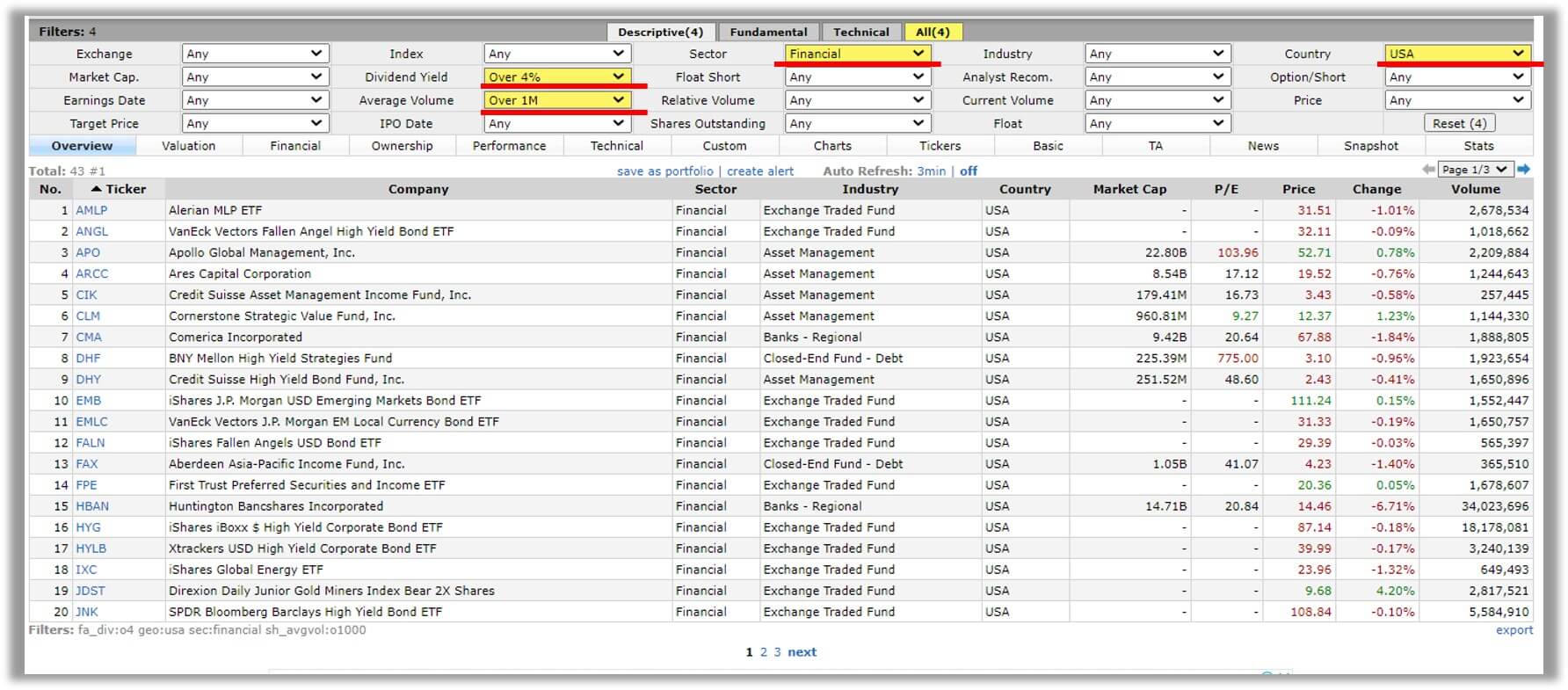Screen dimensions: 1568x690
Task: Select the Charts view tab
Action: pos(832,146)
